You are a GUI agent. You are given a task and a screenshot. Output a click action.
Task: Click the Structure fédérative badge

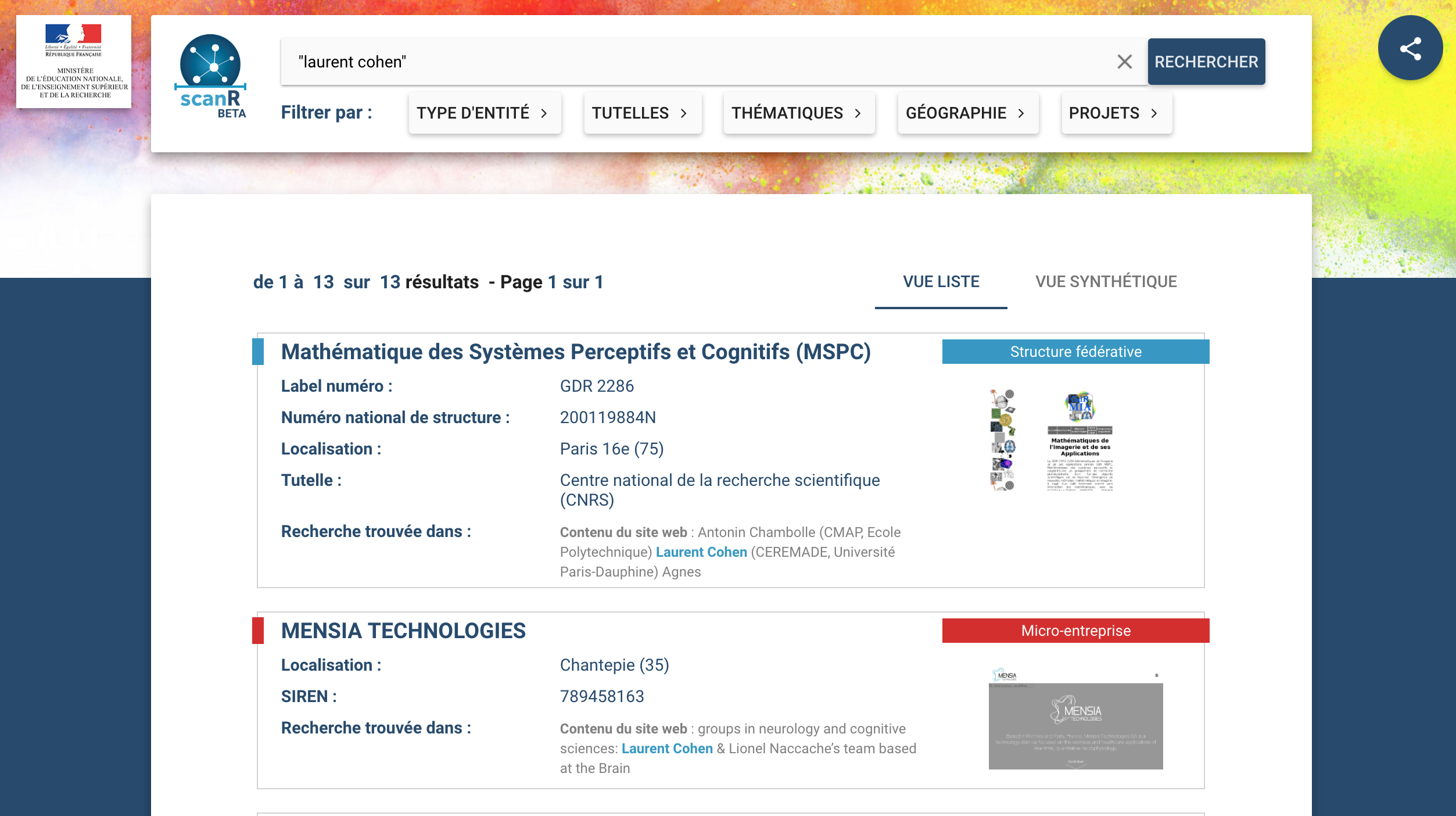click(1075, 352)
